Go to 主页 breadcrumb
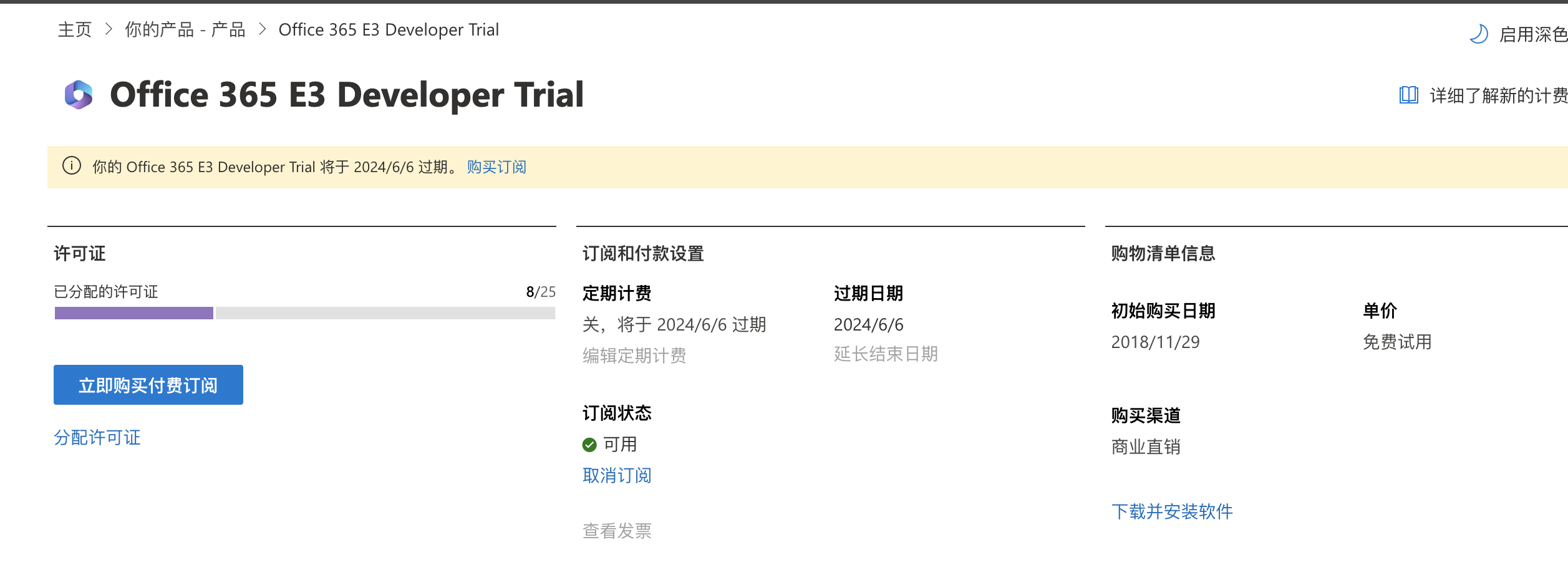This screenshot has height=580, width=1568. tap(75, 29)
